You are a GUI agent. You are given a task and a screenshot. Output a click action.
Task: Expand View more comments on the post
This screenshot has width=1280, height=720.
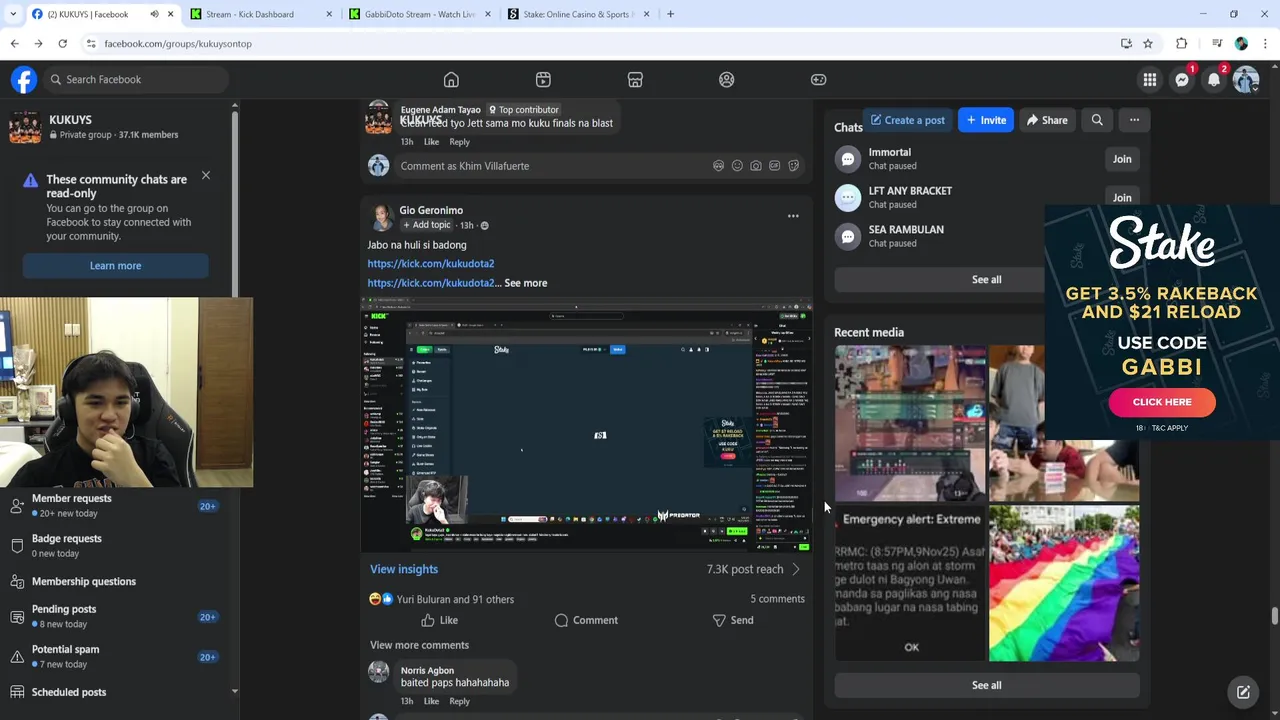pos(419,645)
